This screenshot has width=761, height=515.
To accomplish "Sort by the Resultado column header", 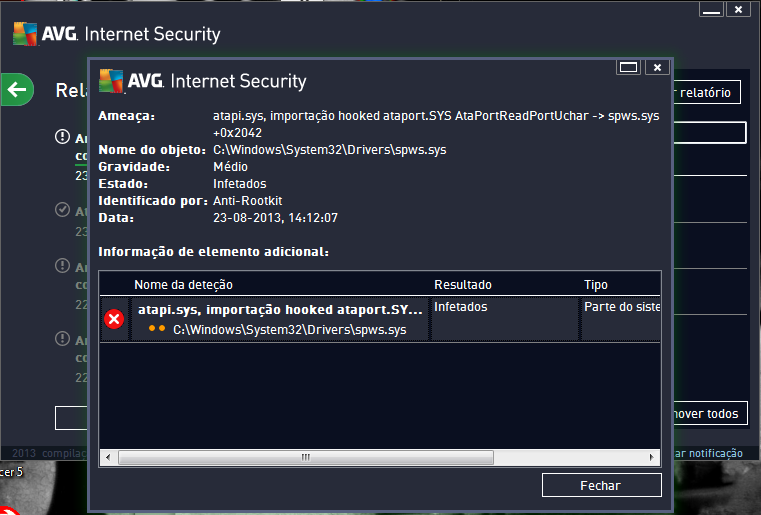I will tap(503, 284).
